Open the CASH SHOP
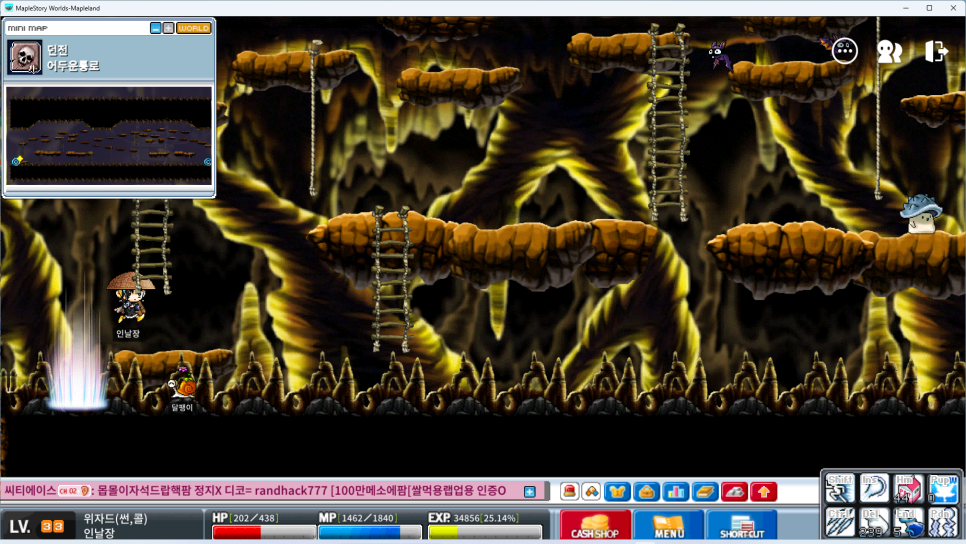This screenshot has height=544, width=966. coord(595,526)
